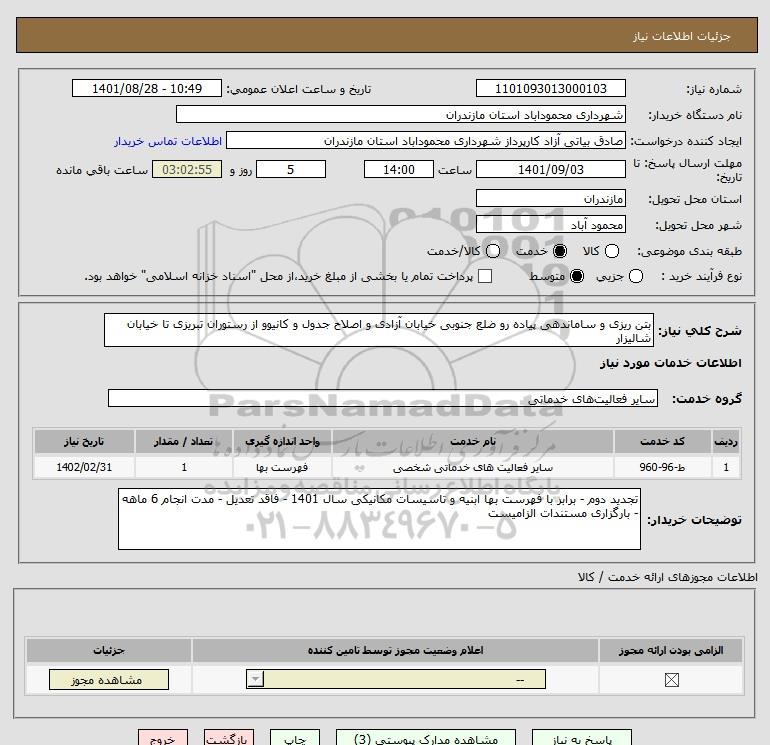Click delivery province field مازندران

coord(550,198)
